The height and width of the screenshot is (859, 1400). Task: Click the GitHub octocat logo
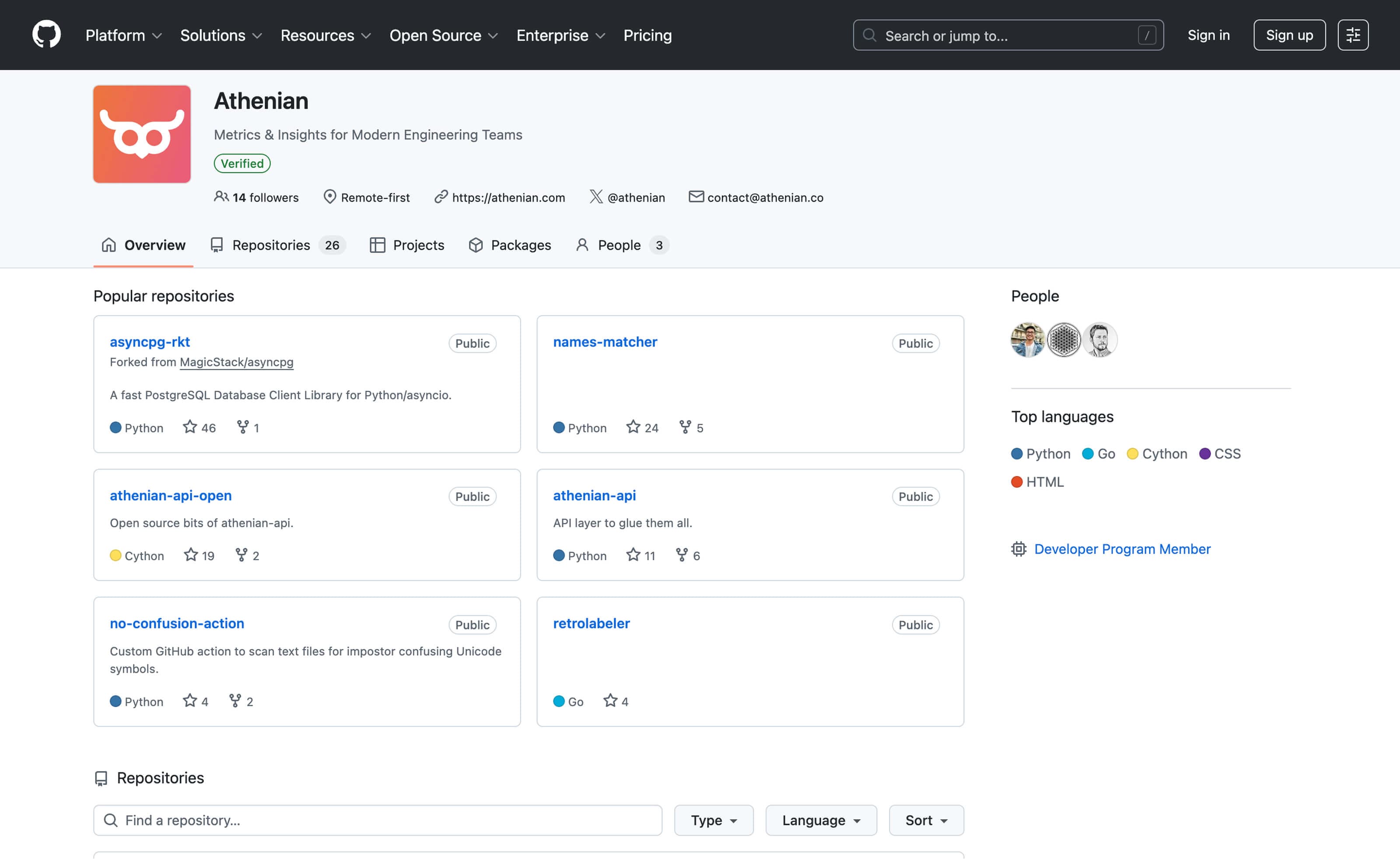tap(46, 35)
